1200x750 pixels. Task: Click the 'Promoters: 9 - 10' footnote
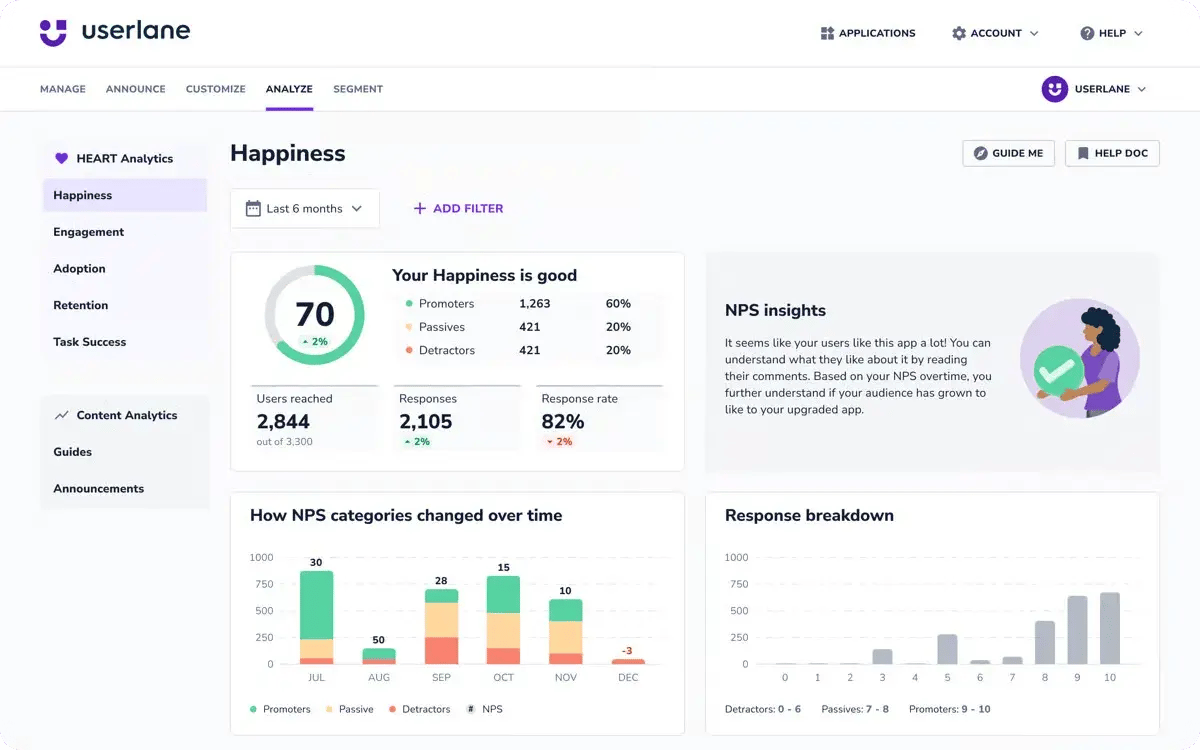point(949,709)
